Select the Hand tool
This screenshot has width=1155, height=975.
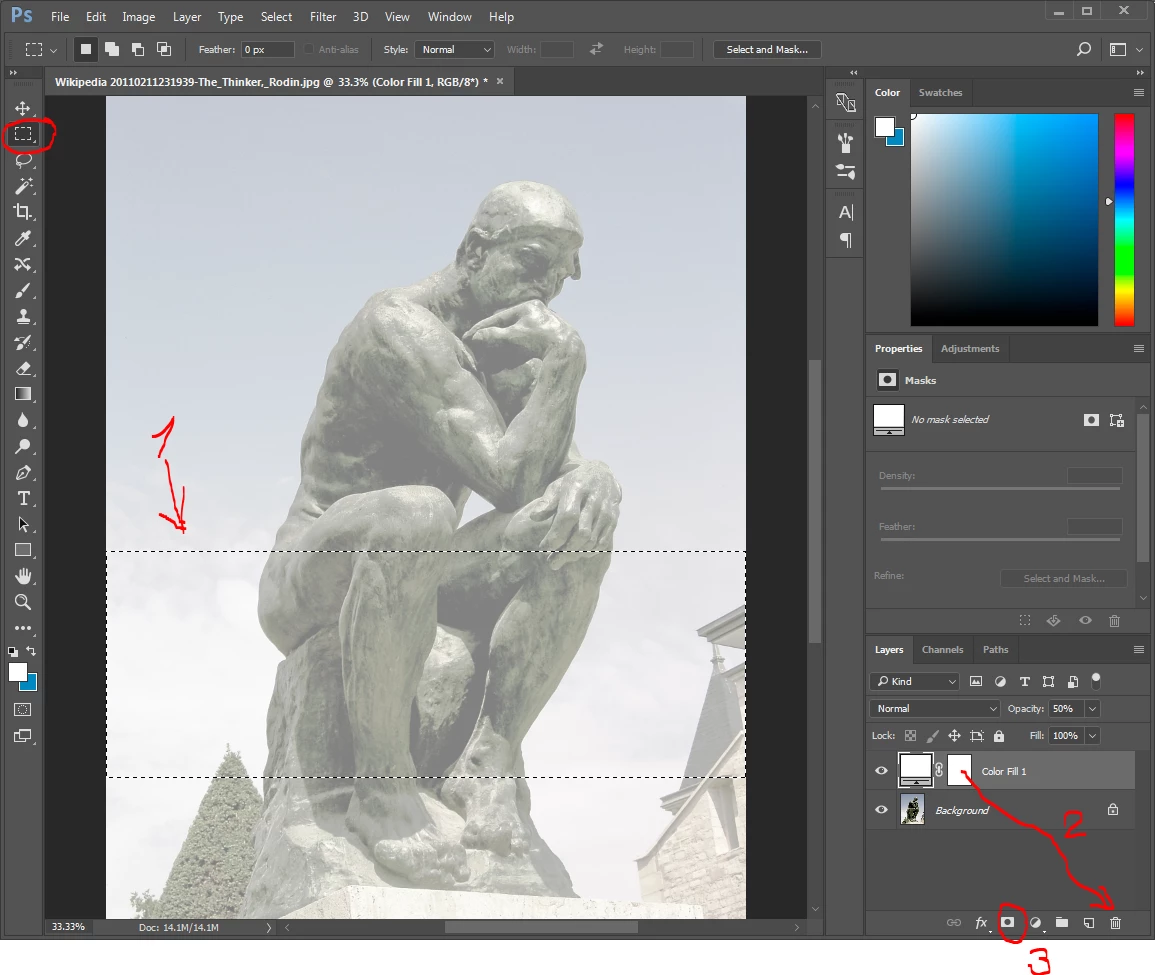tap(23, 576)
